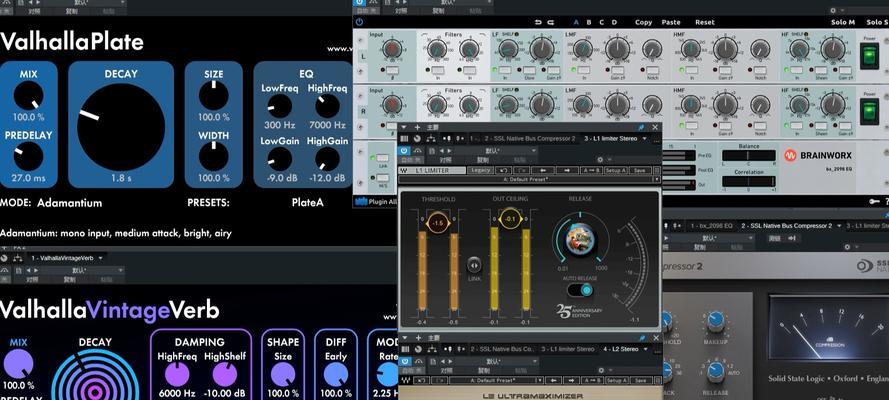Load next preset in L2 Waves toolbar
The width and height of the screenshot is (889, 400).
click(571, 380)
